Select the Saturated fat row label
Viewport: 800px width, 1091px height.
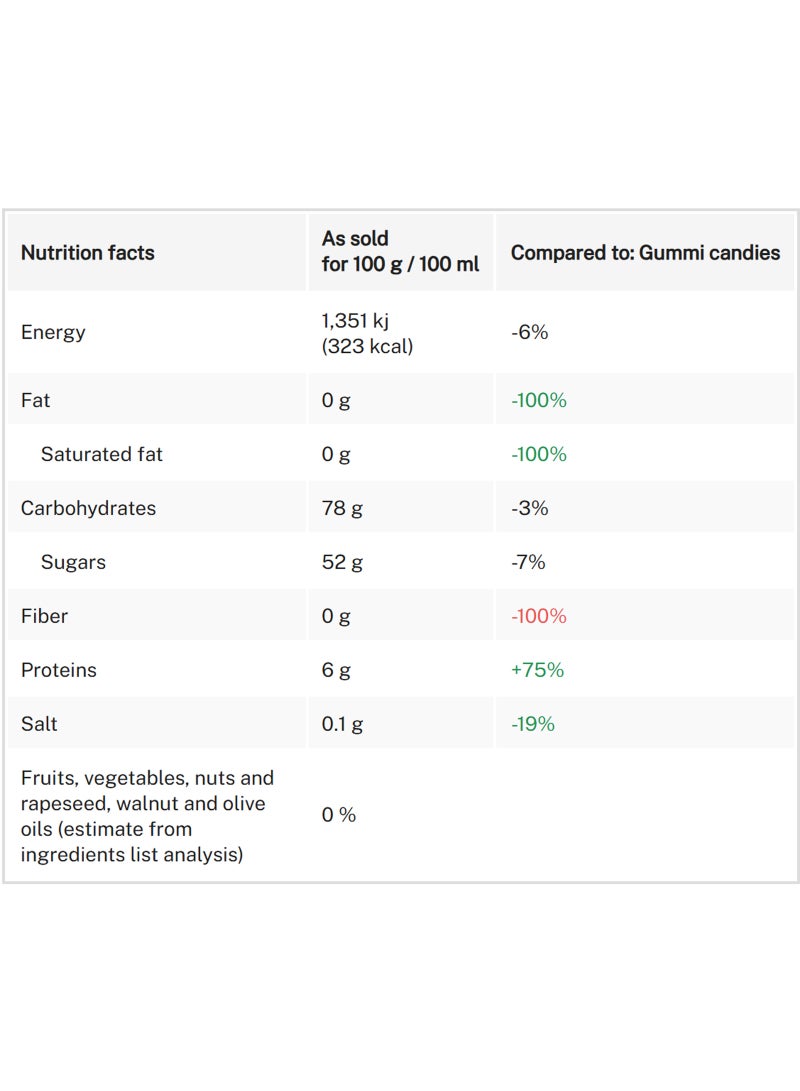tap(102, 454)
